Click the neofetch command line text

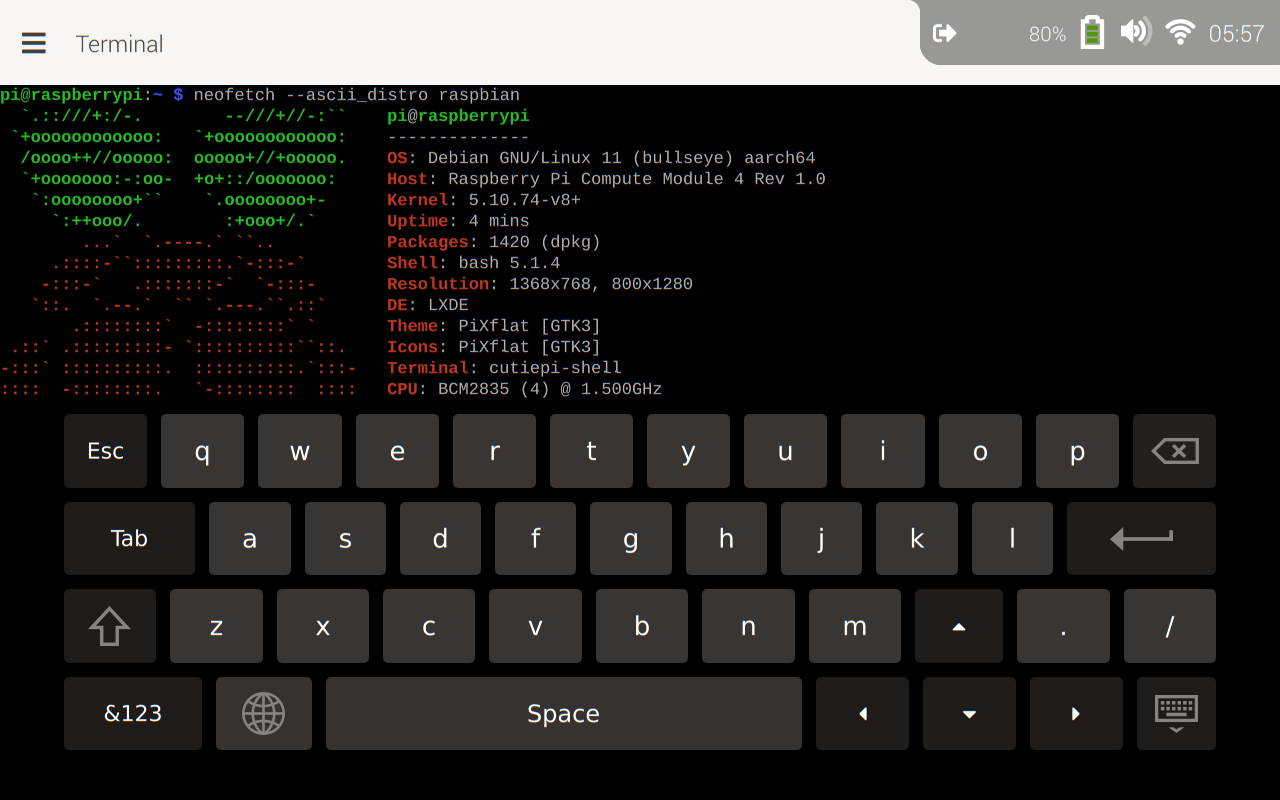(357, 95)
